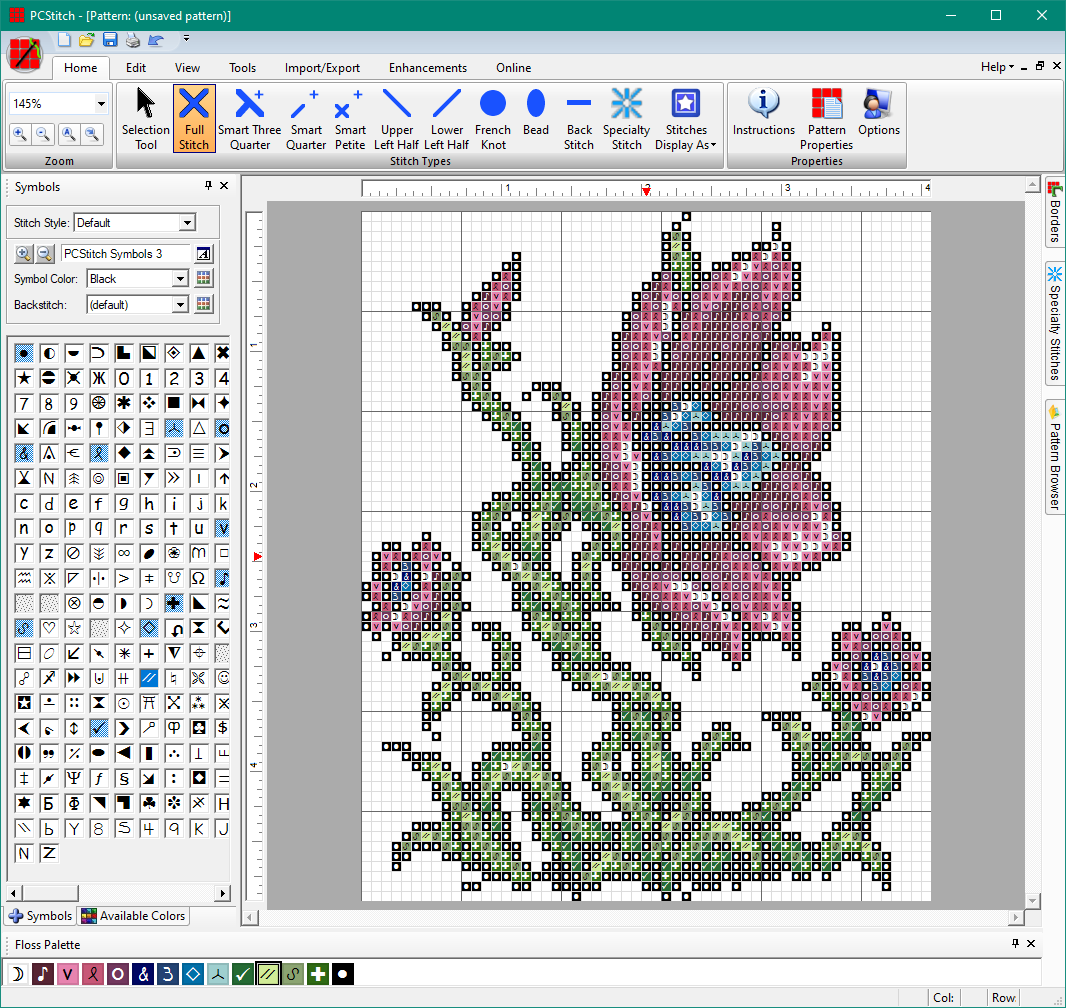
Task: Open the Import/Export menu
Action: (322, 68)
